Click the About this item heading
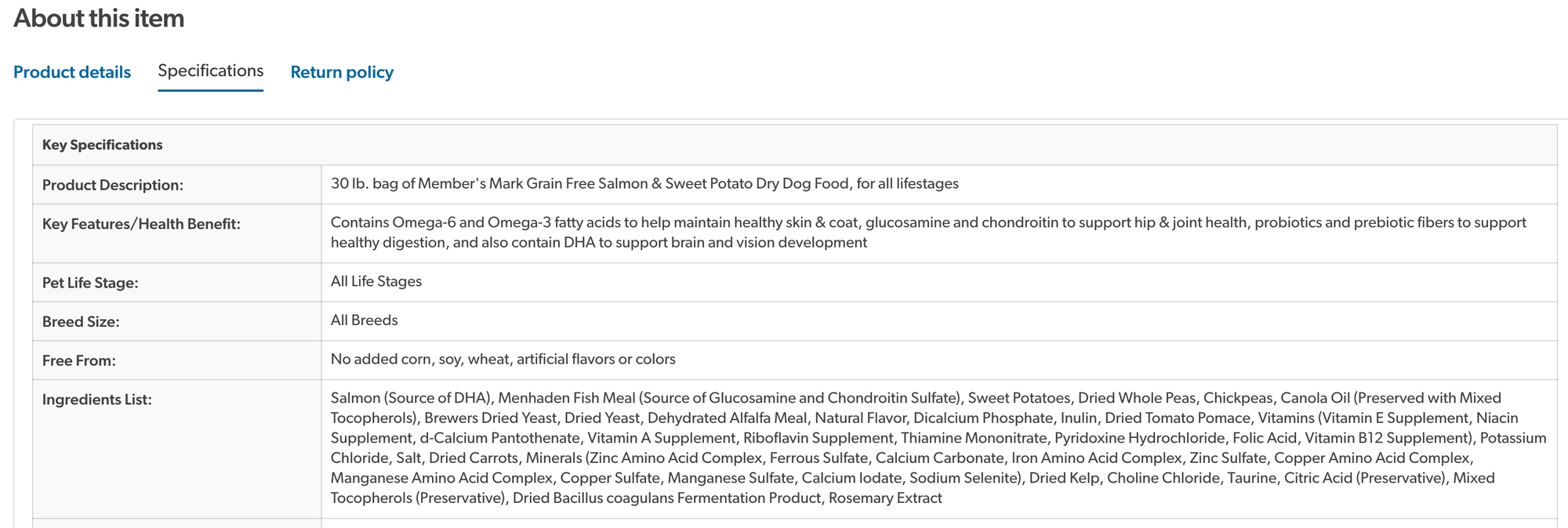Viewport: 1568px width, 528px height. (99, 18)
